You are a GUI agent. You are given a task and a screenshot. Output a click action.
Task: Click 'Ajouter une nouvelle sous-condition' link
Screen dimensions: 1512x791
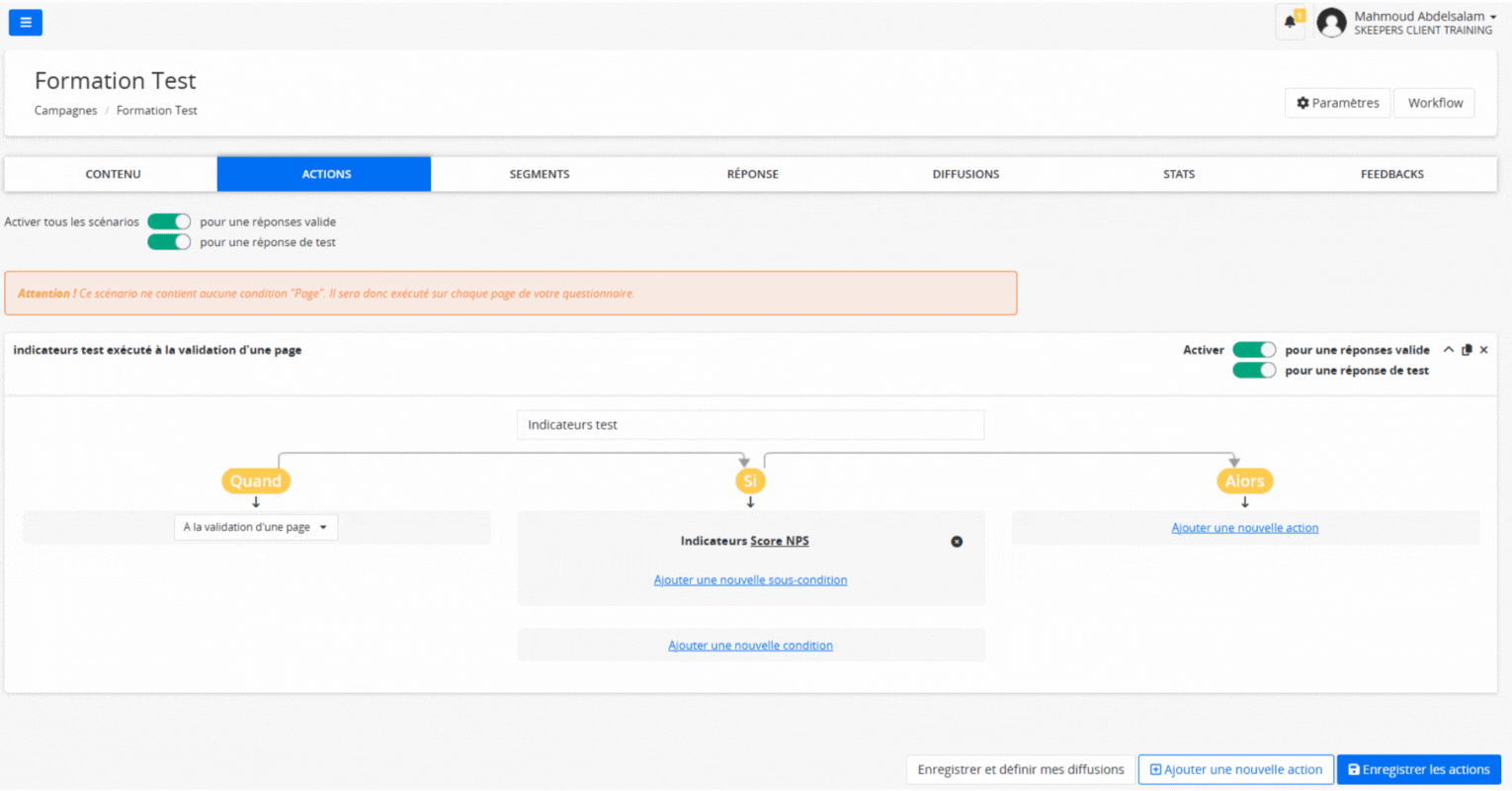(x=750, y=580)
